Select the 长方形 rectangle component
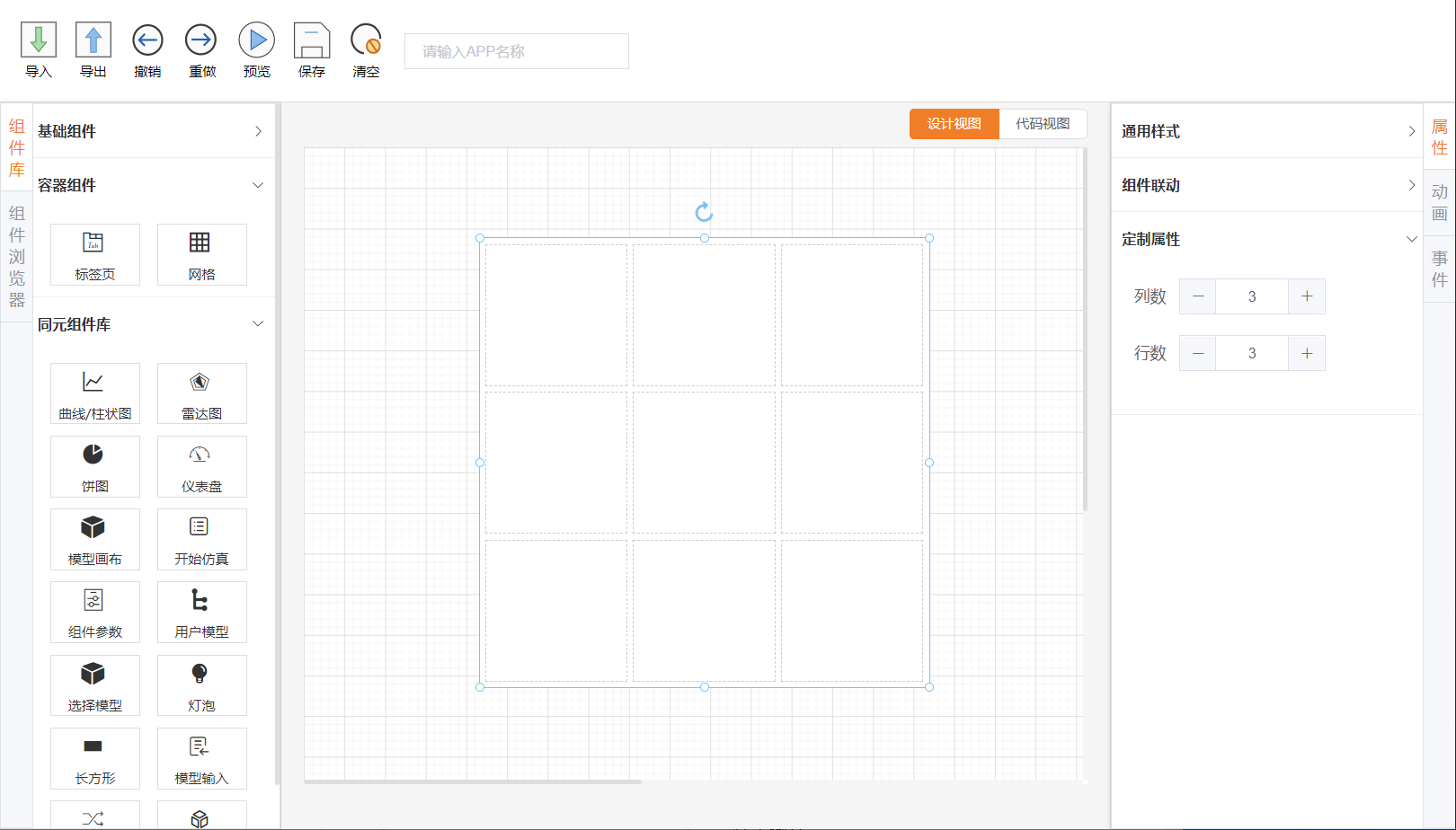The image size is (1456, 830). (95, 758)
